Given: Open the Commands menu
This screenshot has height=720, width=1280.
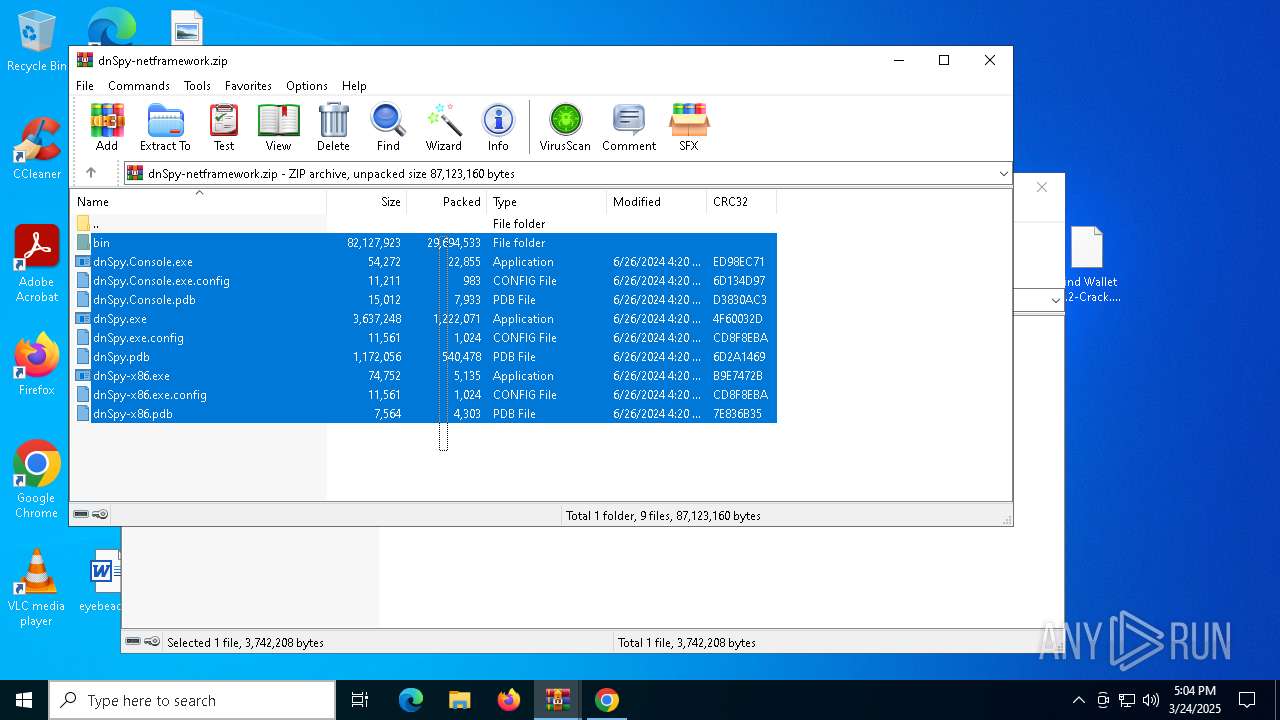Looking at the screenshot, I should point(139,86).
